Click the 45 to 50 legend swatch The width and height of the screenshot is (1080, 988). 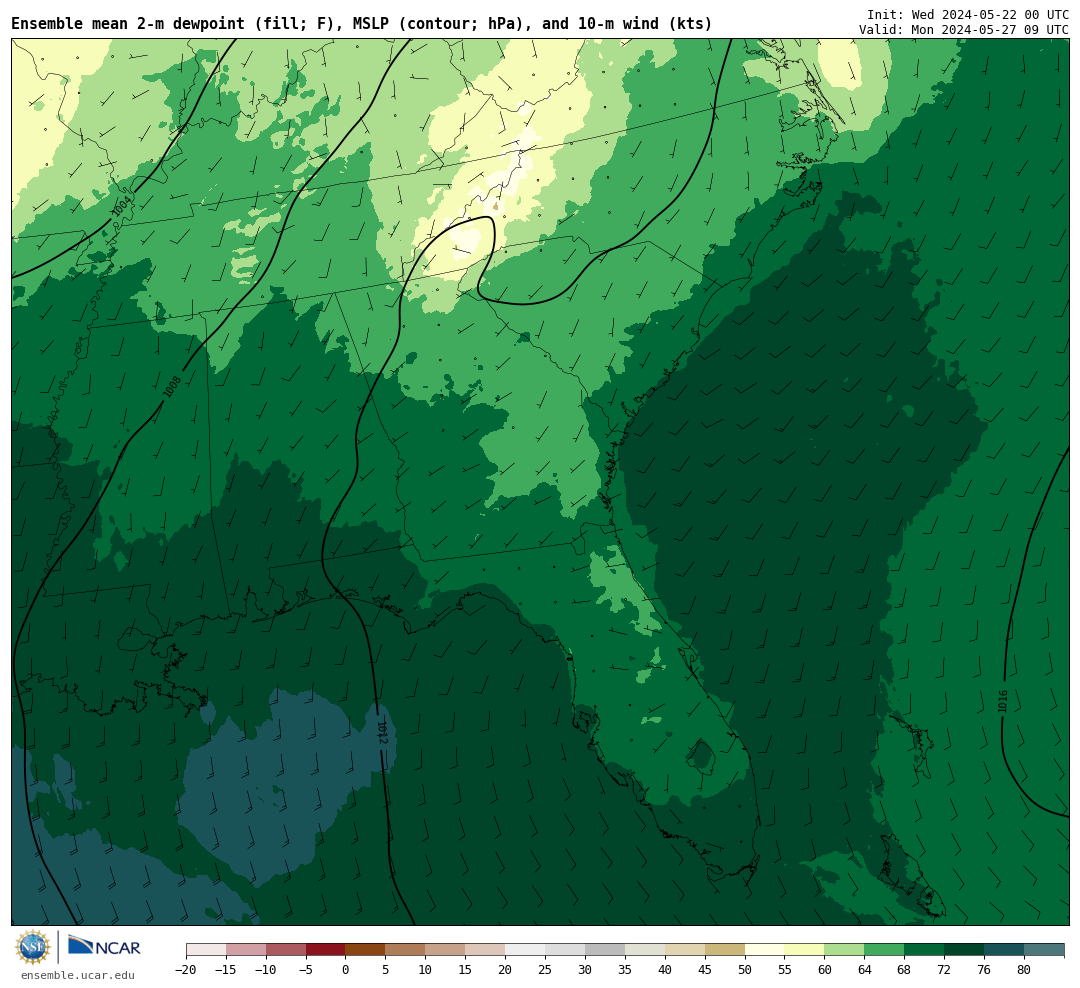[725, 950]
